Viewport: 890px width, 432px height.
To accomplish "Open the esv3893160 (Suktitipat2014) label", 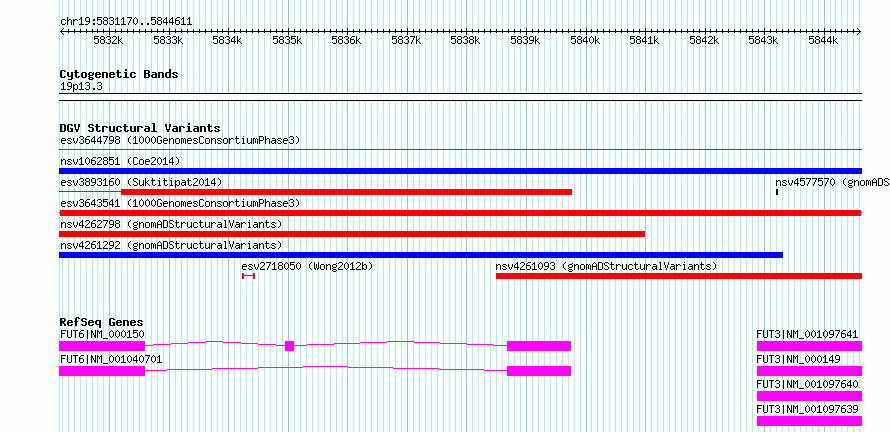I will 141,182.
